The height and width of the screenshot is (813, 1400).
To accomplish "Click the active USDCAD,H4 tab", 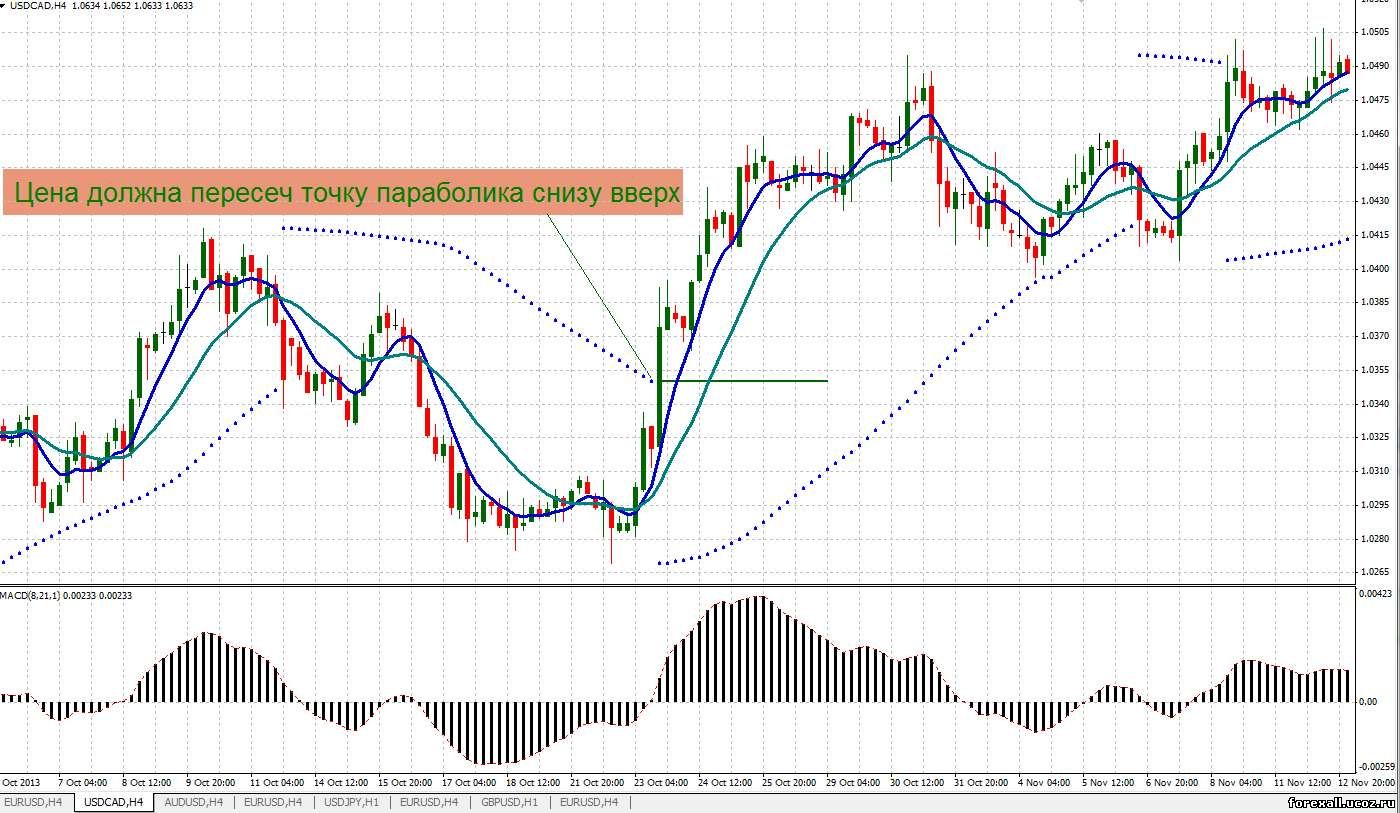I will (x=114, y=802).
